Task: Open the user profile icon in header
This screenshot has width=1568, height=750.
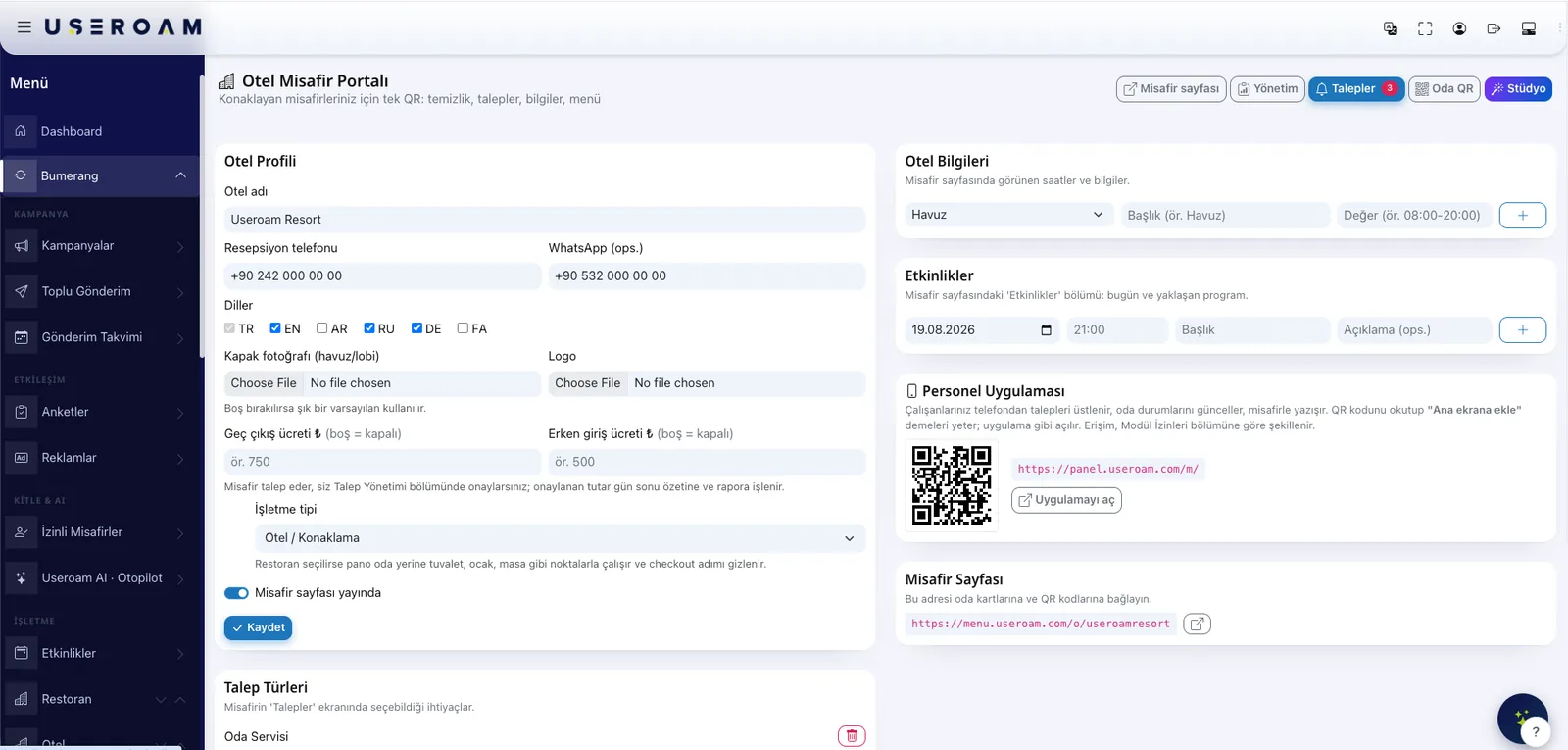Action: coord(1459,28)
